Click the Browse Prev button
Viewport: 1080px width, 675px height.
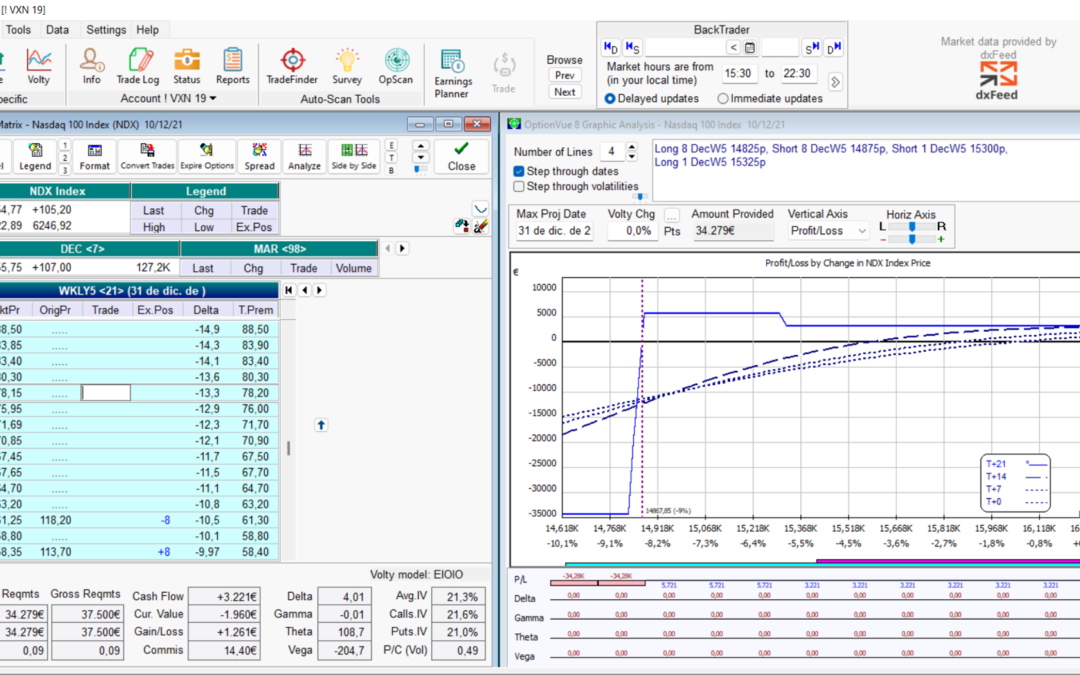565,75
